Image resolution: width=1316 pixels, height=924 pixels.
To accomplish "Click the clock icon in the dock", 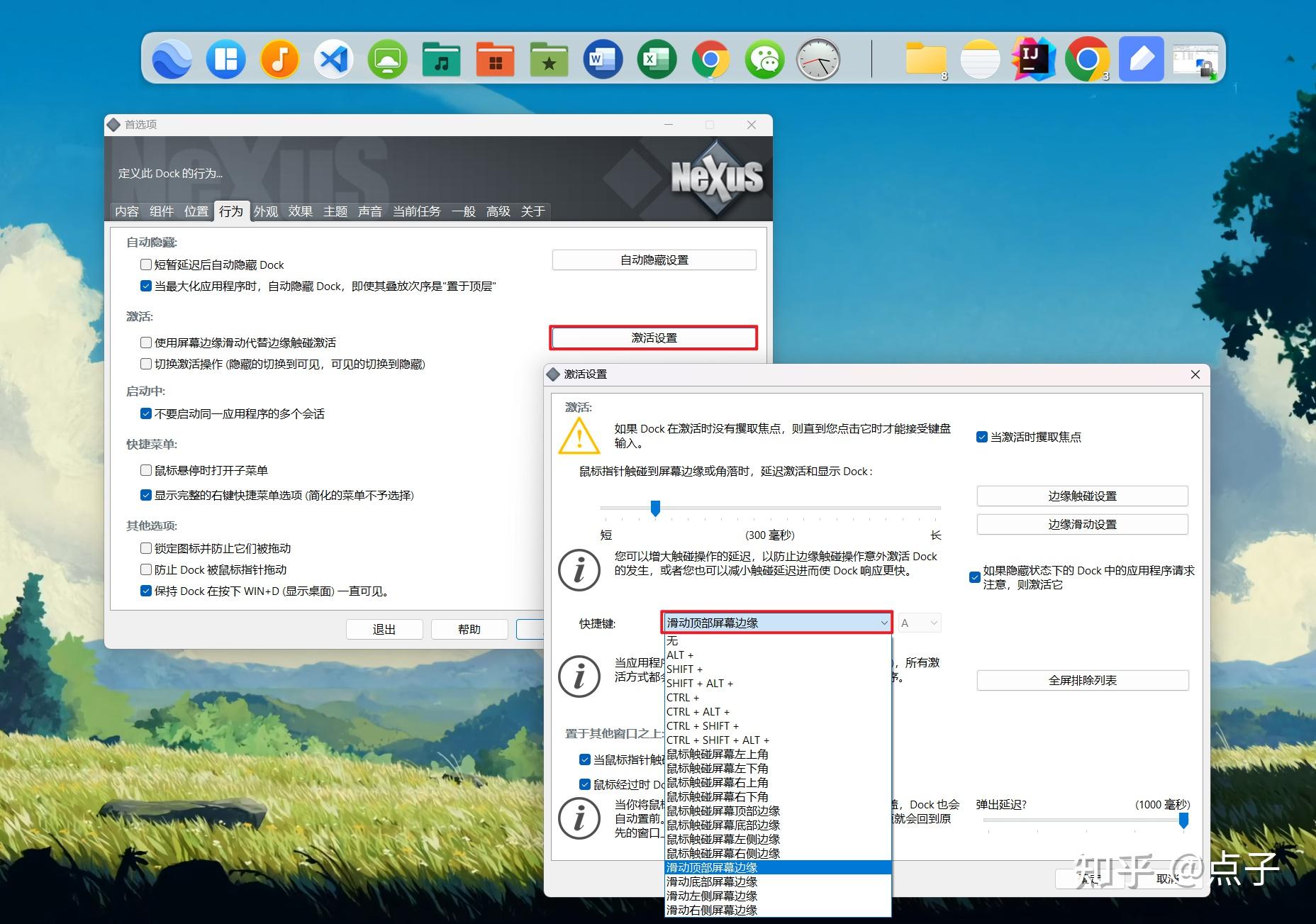I will [818, 59].
